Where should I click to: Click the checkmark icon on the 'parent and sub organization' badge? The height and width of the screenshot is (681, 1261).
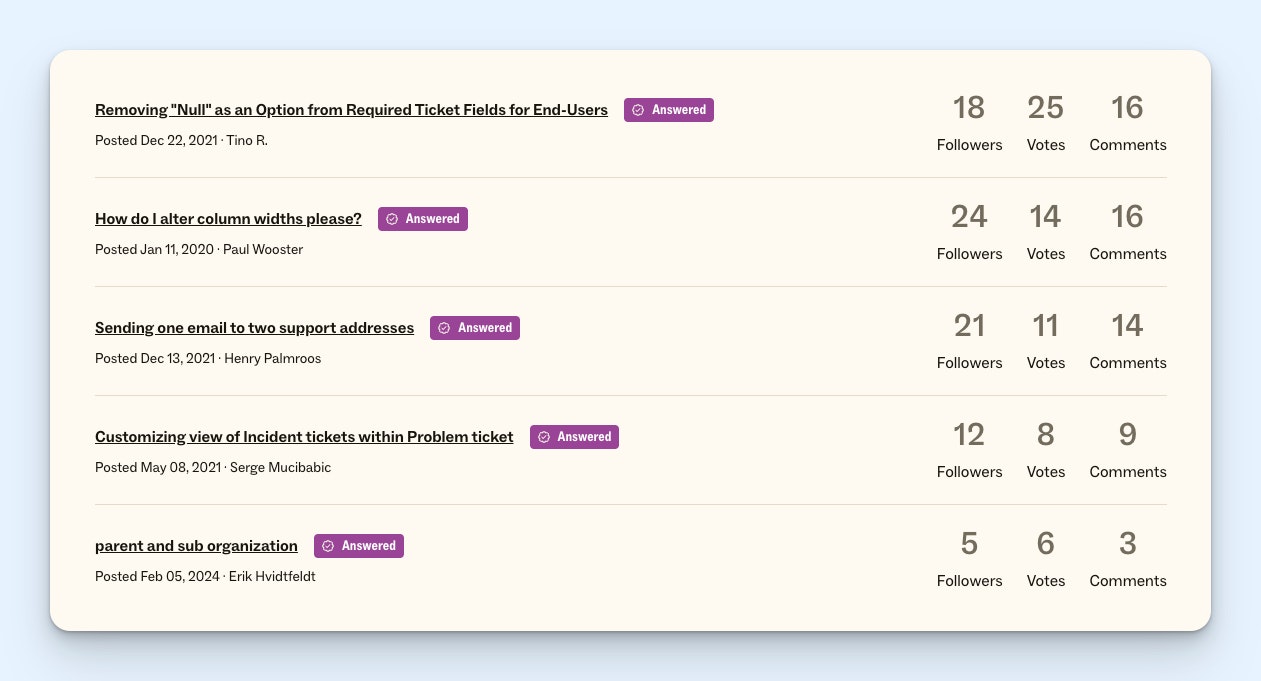pyautogui.click(x=329, y=546)
